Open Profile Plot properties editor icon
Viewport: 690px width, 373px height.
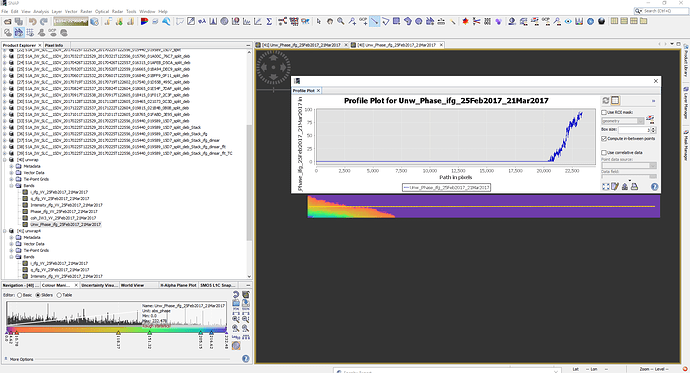(x=615, y=186)
